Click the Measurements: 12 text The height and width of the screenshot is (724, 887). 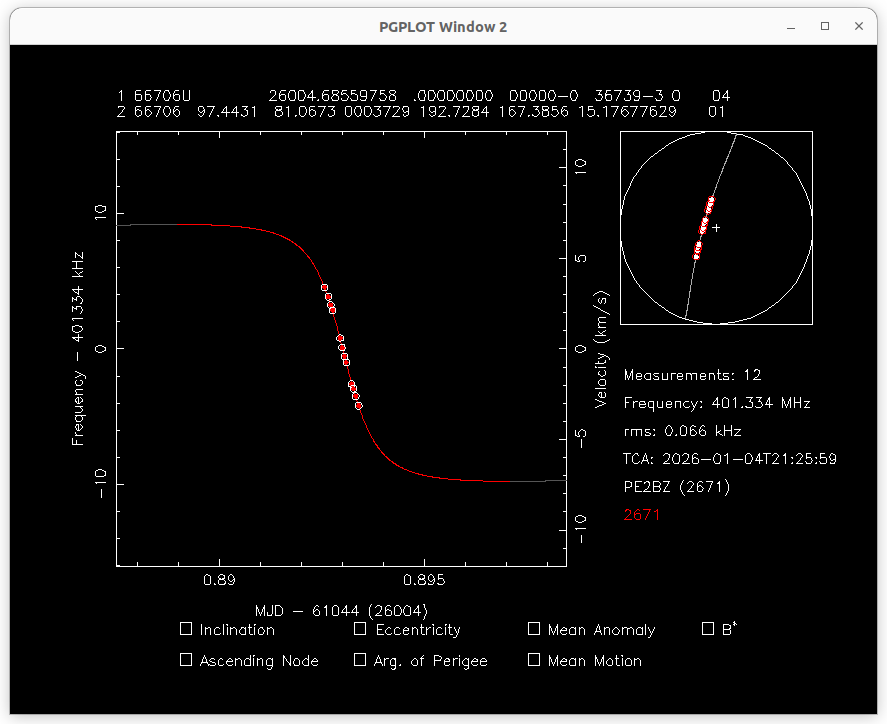(x=692, y=375)
